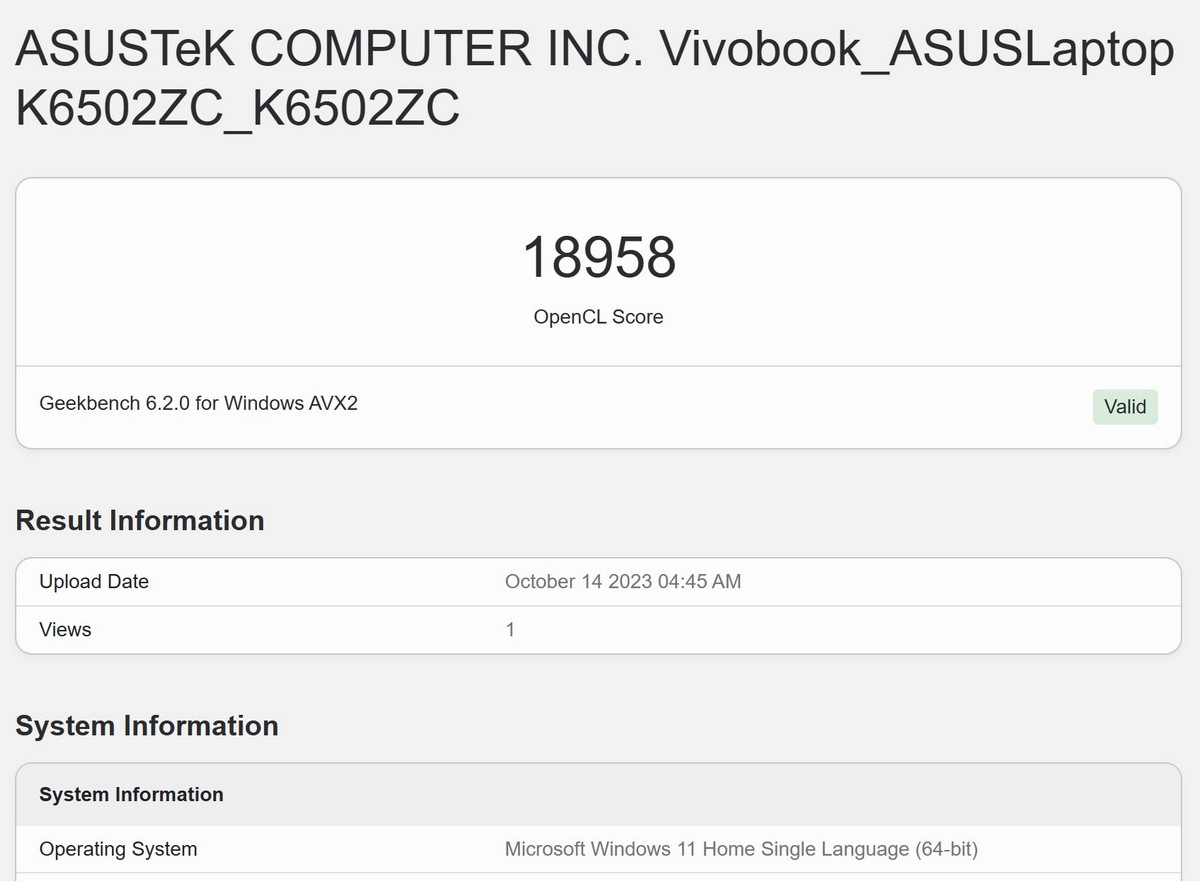Click the Operating System label

point(118,850)
